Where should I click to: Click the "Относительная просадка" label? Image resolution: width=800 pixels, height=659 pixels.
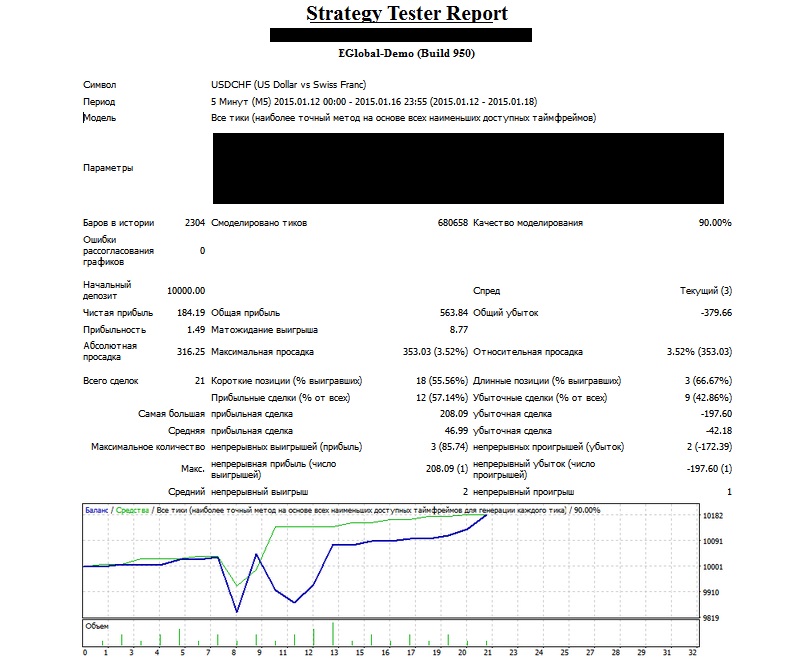point(528,352)
